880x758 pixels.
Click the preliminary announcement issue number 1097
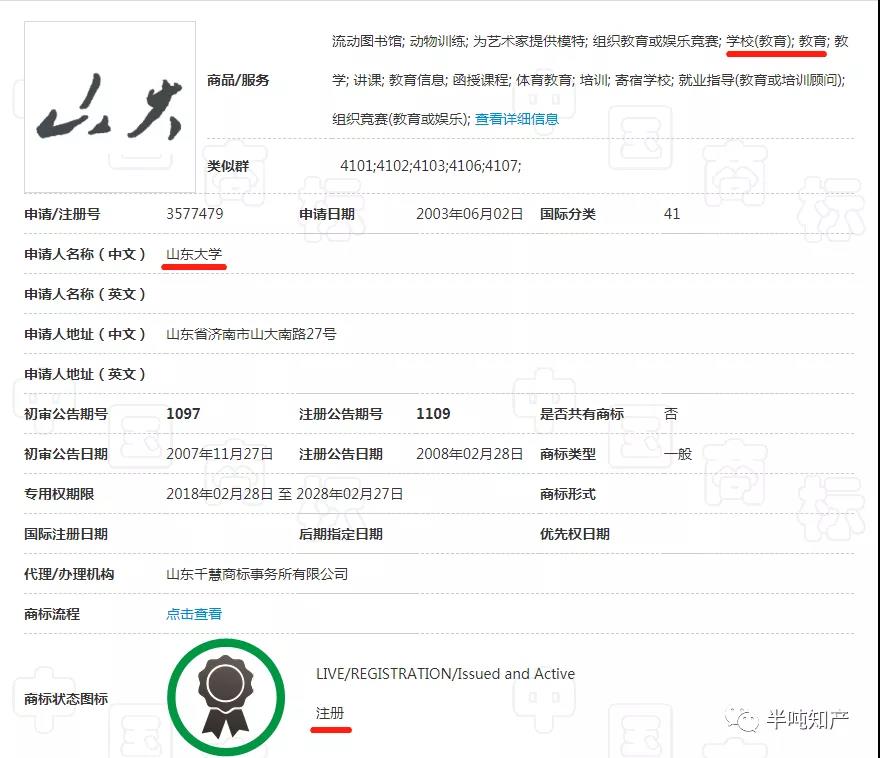[x=183, y=414]
